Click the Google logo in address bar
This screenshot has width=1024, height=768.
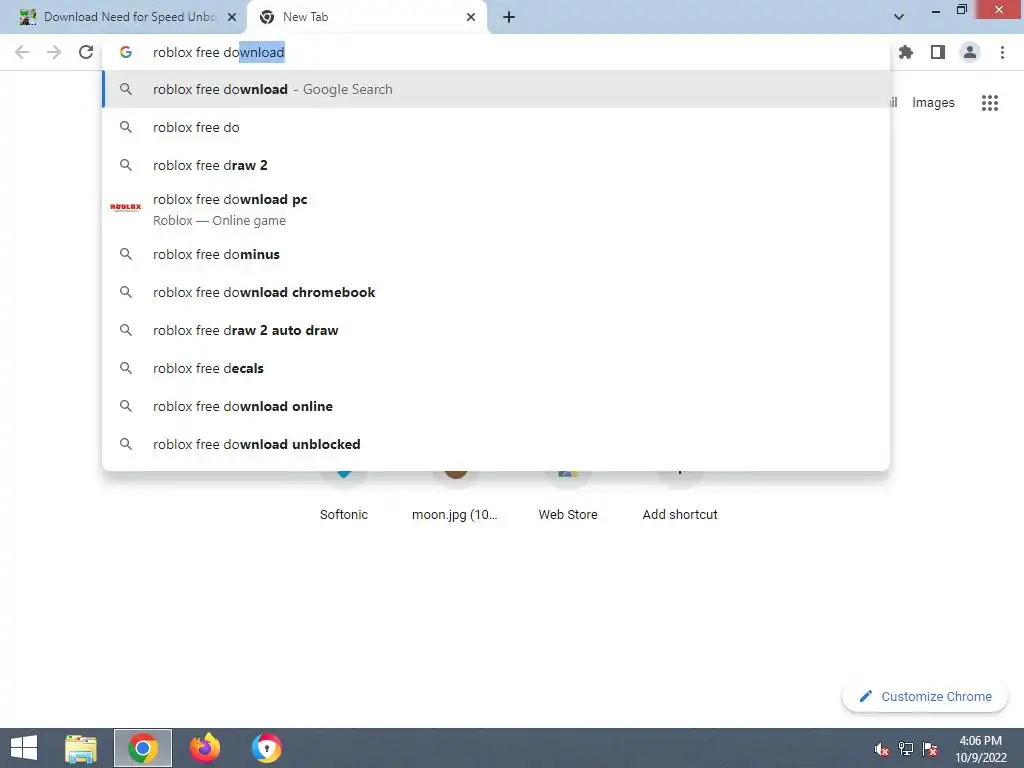pos(126,52)
